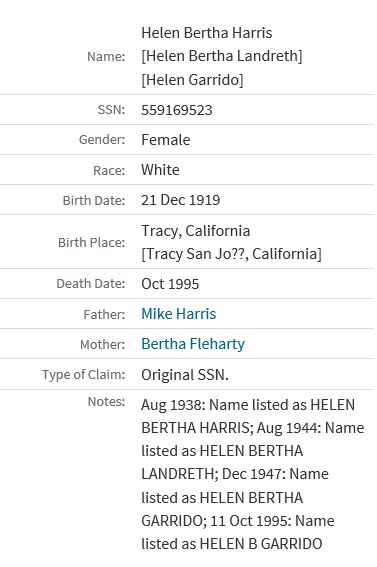
Task: Click the name Helen Bertha Harris
Action: (x=206, y=33)
